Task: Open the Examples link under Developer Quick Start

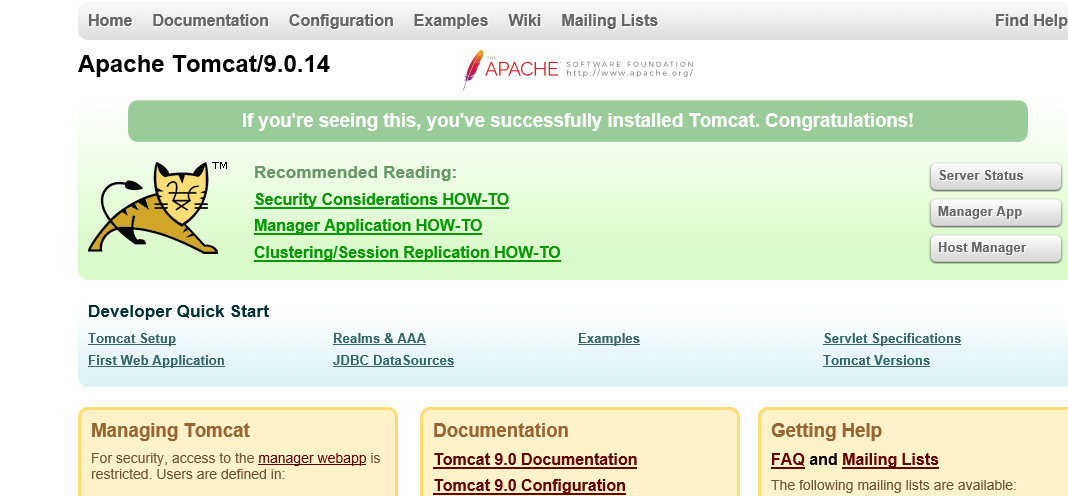Action: pos(609,339)
